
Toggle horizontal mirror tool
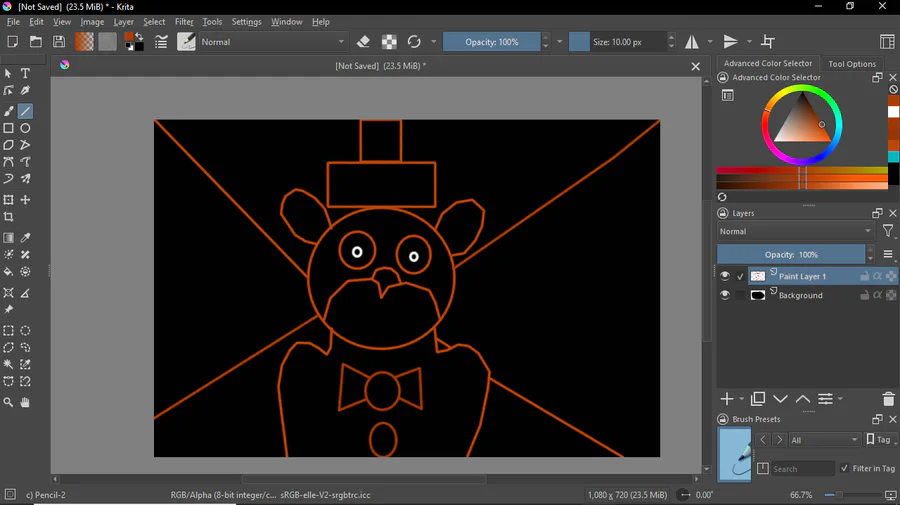(x=692, y=42)
